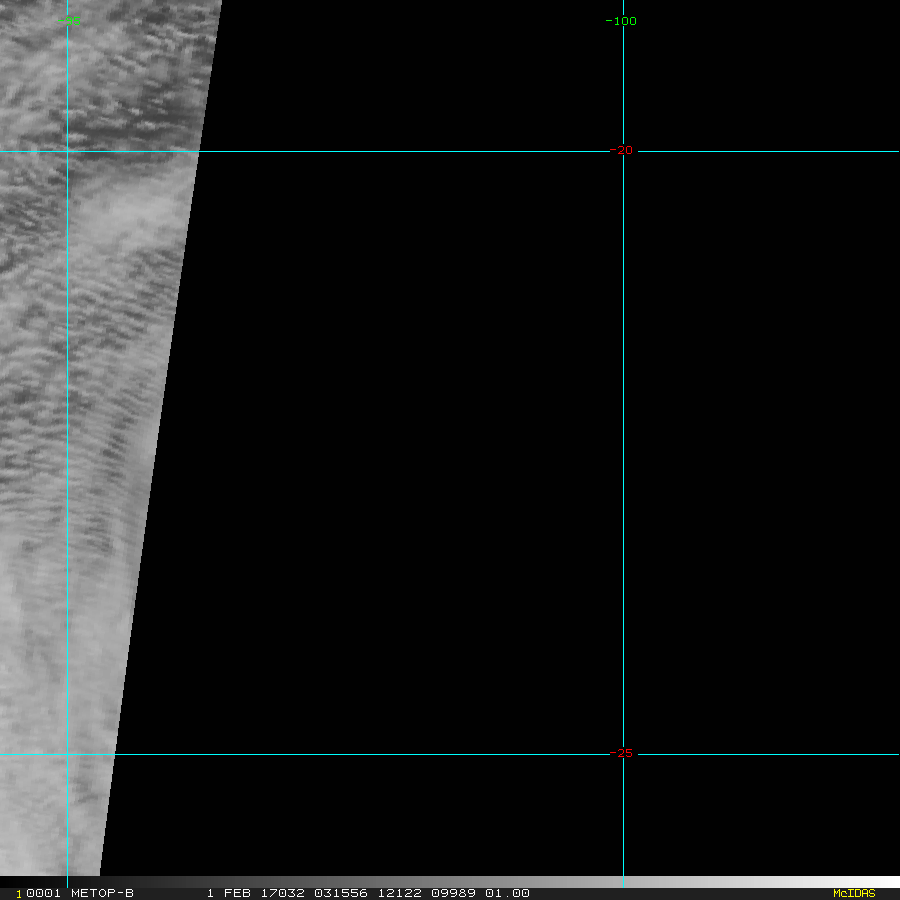Click intersection of -100 and -20 gridlines
The height and width of the screenshot is (900, 900).
click(x=623, y=151)
